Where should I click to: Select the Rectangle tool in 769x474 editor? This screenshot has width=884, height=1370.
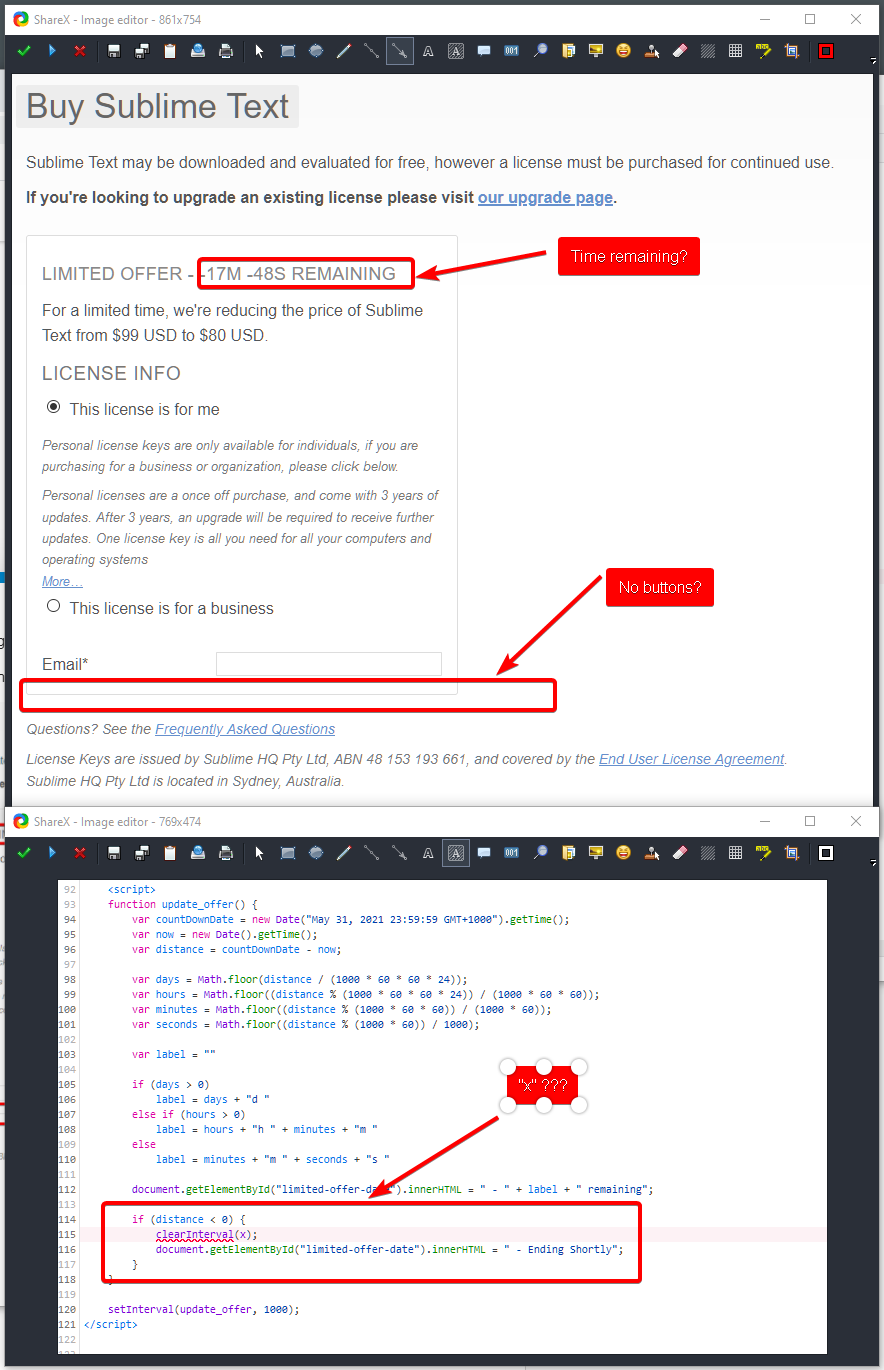(x=288, y=853)
